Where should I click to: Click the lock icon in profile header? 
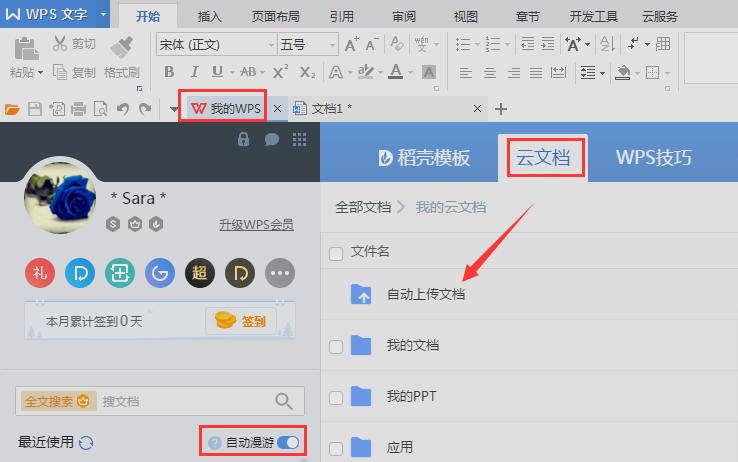pos(243,139)
